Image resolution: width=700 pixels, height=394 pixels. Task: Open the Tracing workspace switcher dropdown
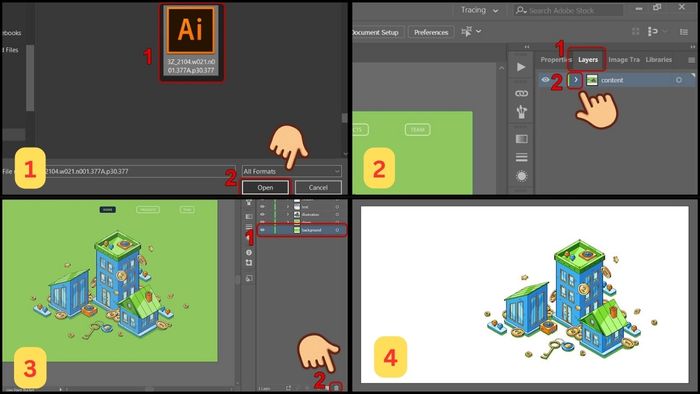pos(480,10)
